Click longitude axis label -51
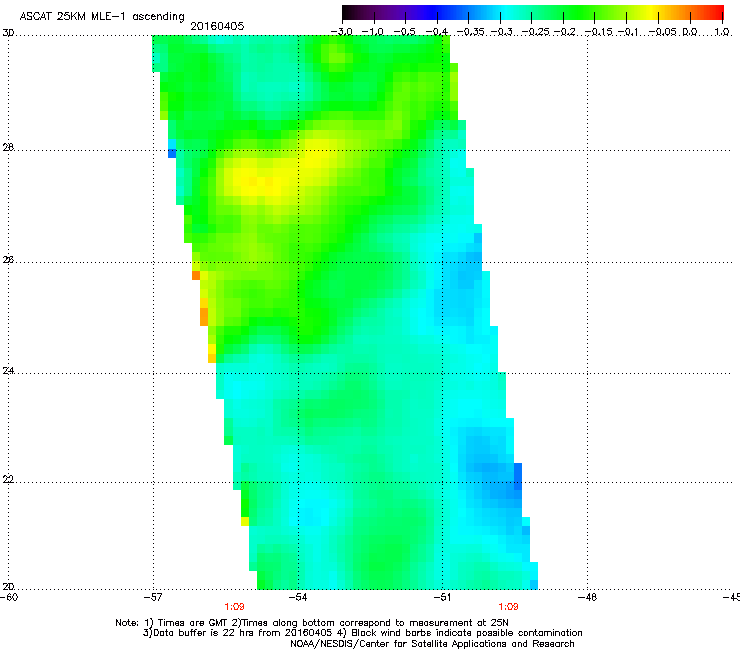This screenshot has height=650, width=740. (442, 597)
